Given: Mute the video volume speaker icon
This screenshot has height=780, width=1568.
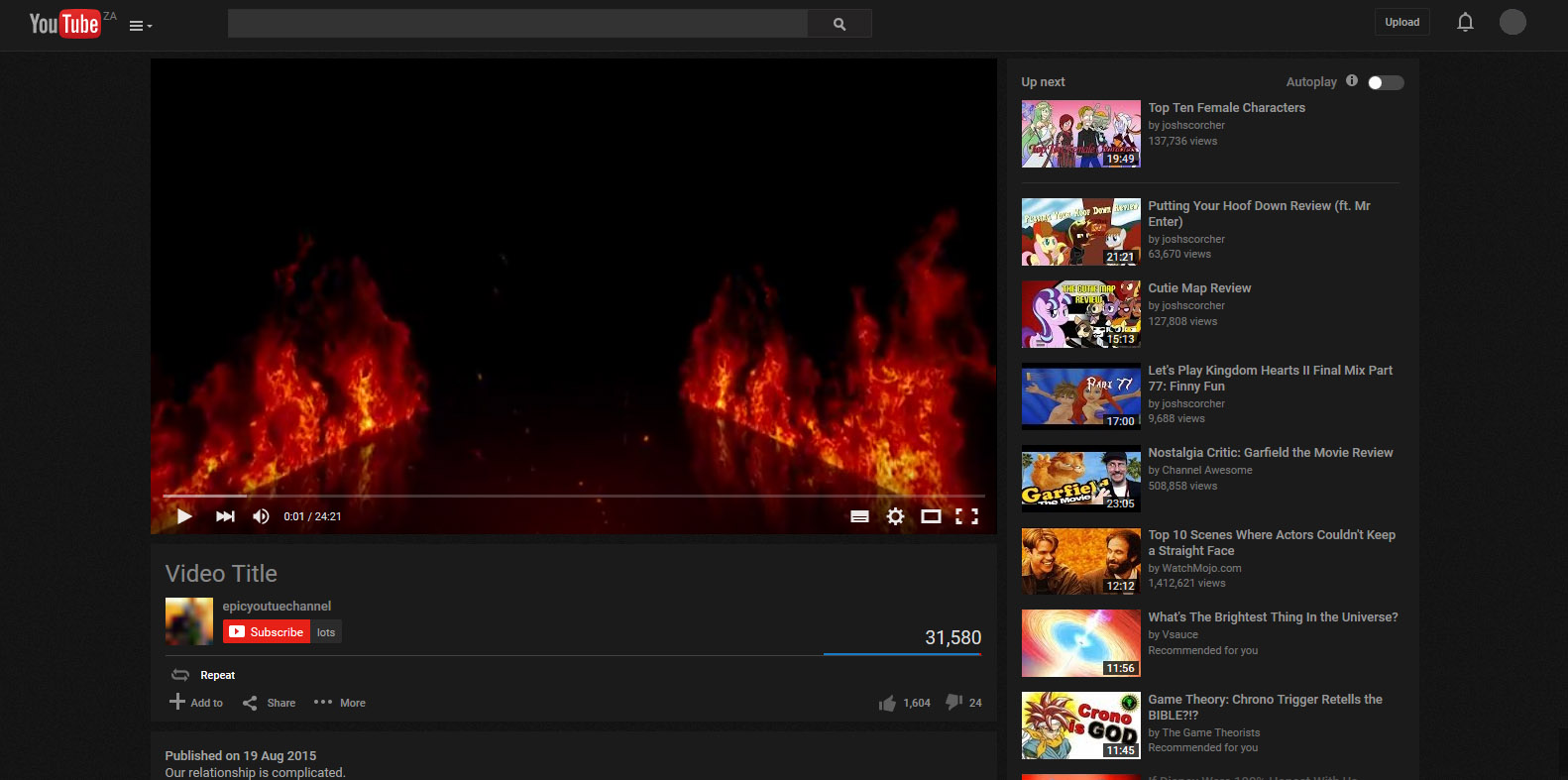Looking at the screenshot, I should tap(261, 516).
